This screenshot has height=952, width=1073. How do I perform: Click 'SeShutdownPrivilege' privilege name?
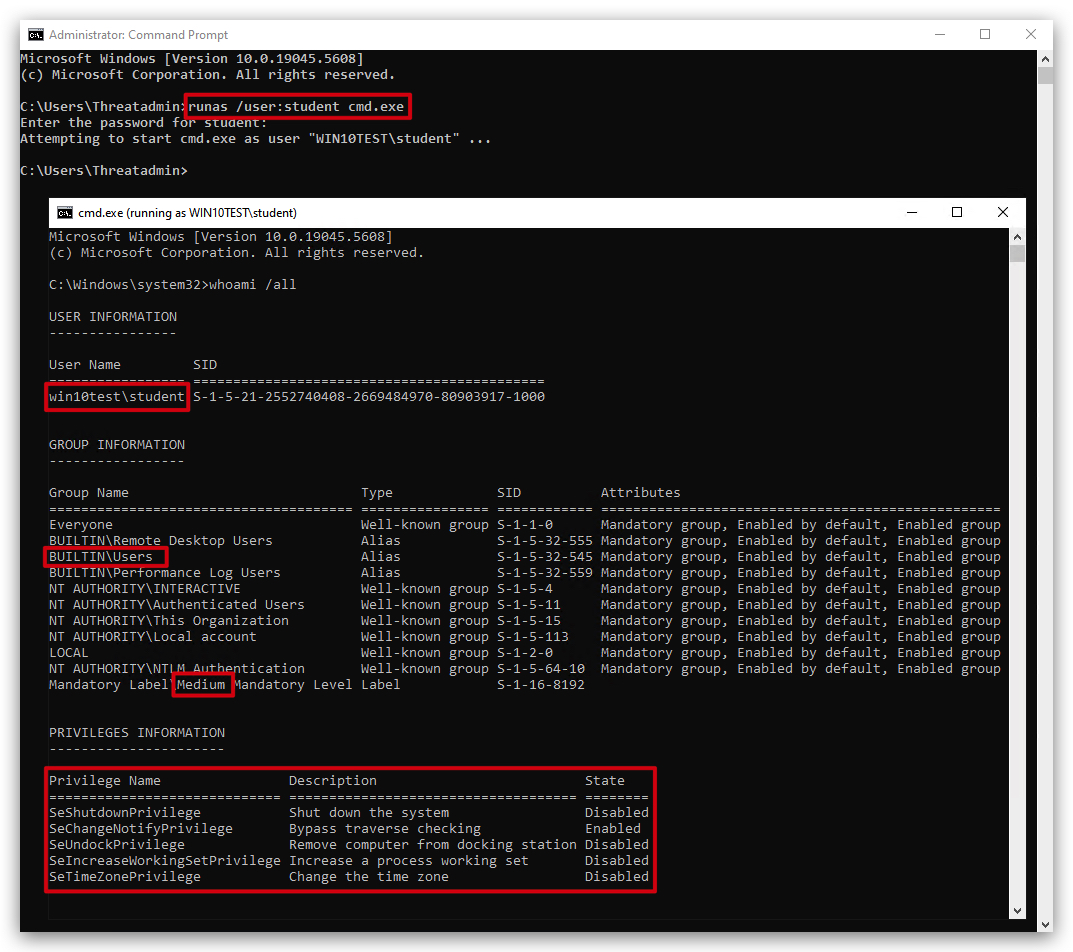click(x=125, y=813)
